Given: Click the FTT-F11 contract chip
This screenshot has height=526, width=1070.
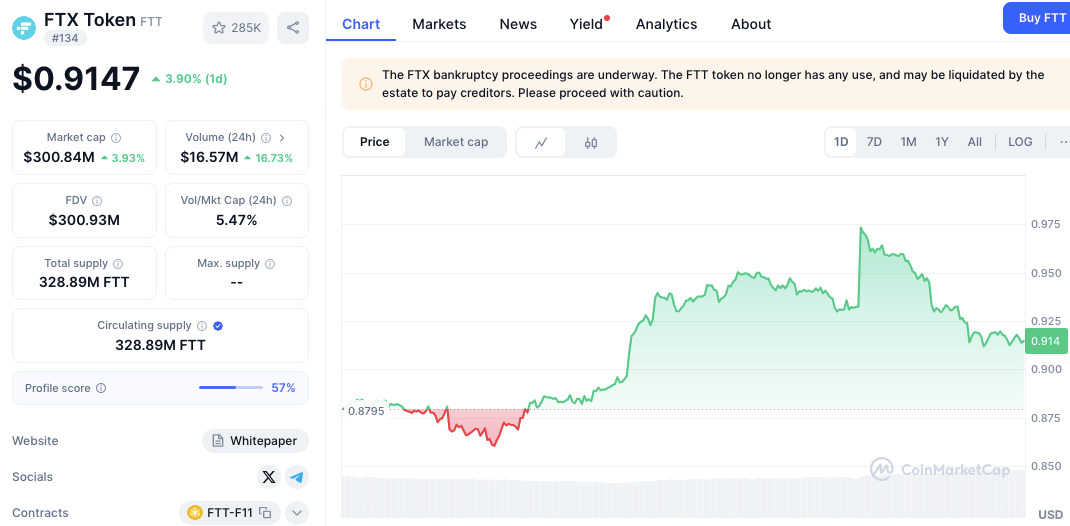Looking at the screenshot, I should [x=229, y=512].
